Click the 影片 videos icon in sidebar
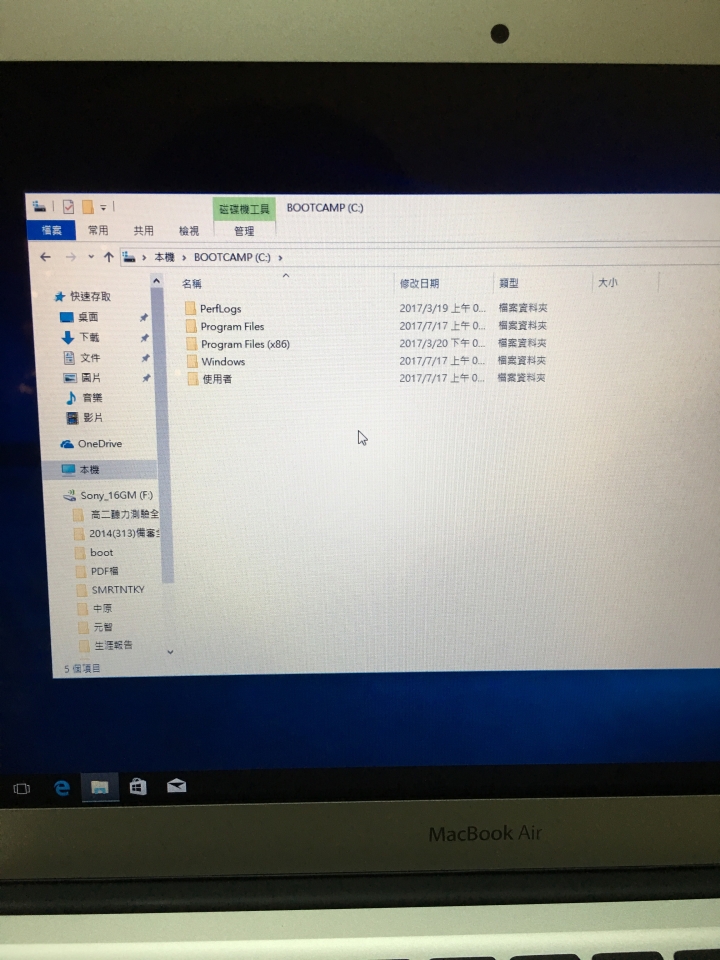Screen dimensions: 720x960 click(x=72, y=418)
